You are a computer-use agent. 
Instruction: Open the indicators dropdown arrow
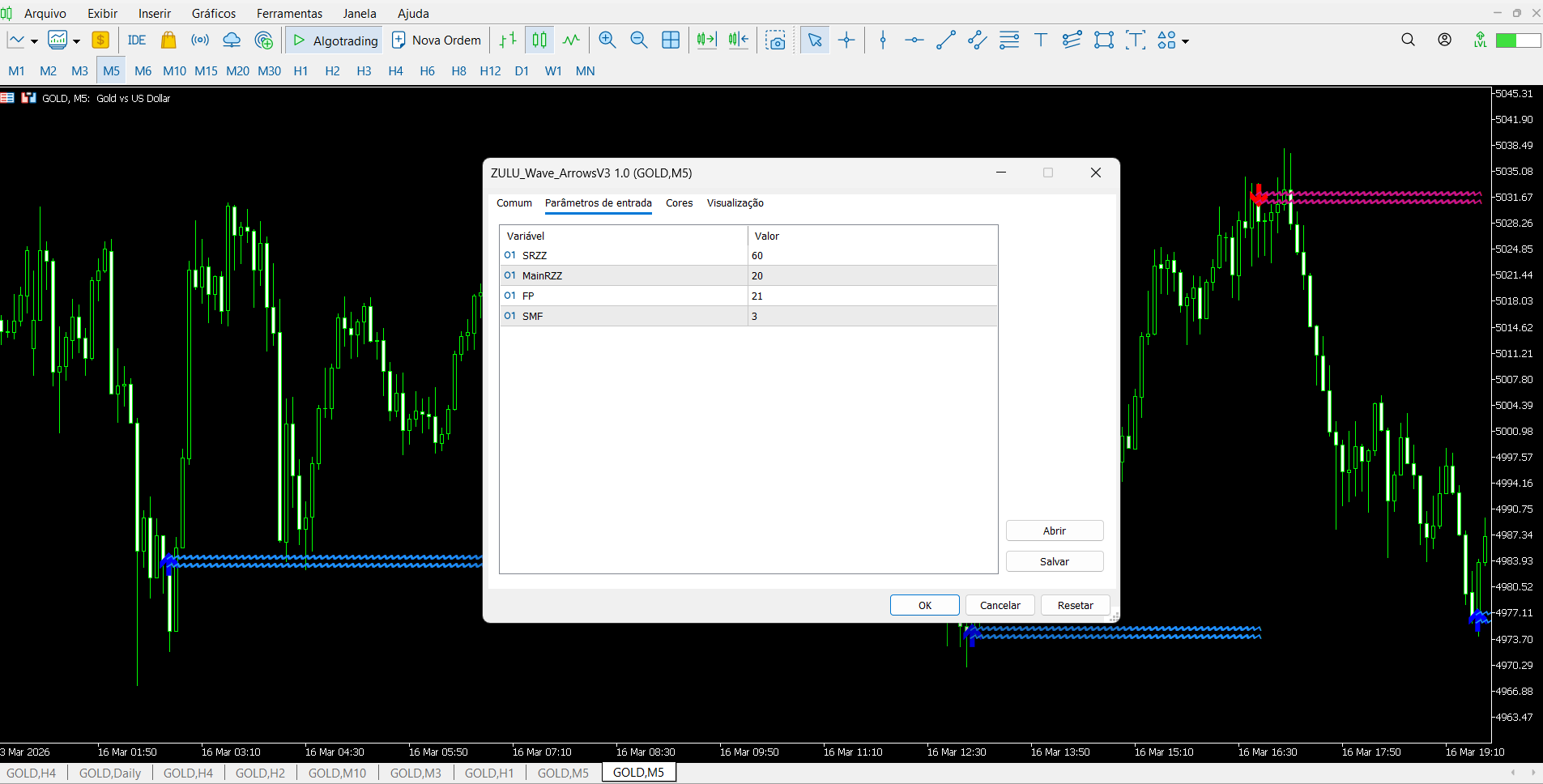tap(75, 40)
